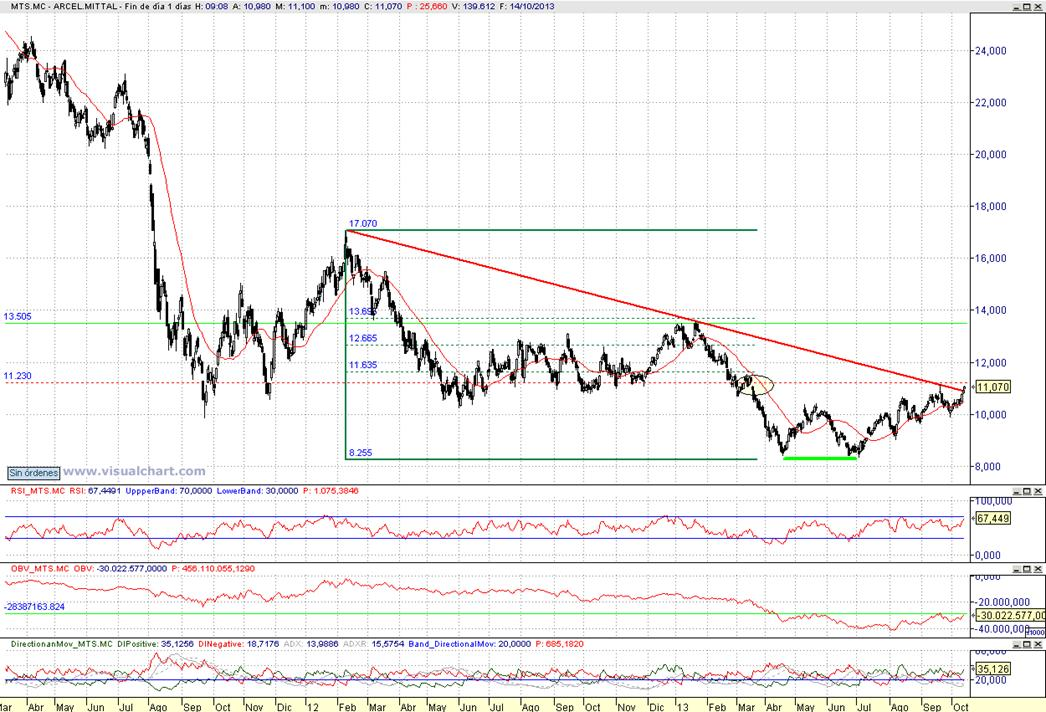Click the 'DirectionanMov_MTS.MC' indicator name

coord(62,644)
